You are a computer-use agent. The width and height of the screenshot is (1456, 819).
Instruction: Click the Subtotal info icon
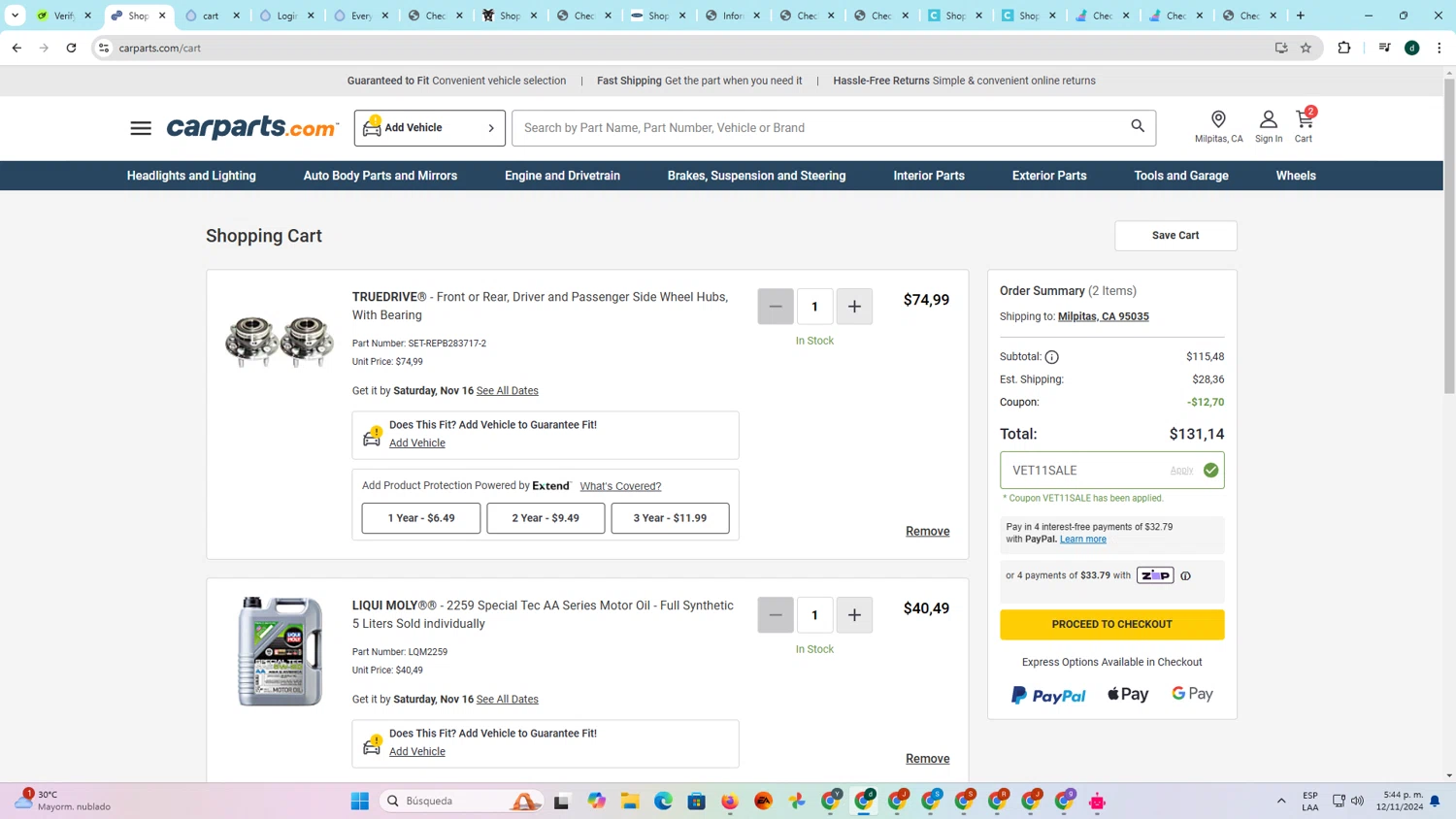pos(1051,357)
